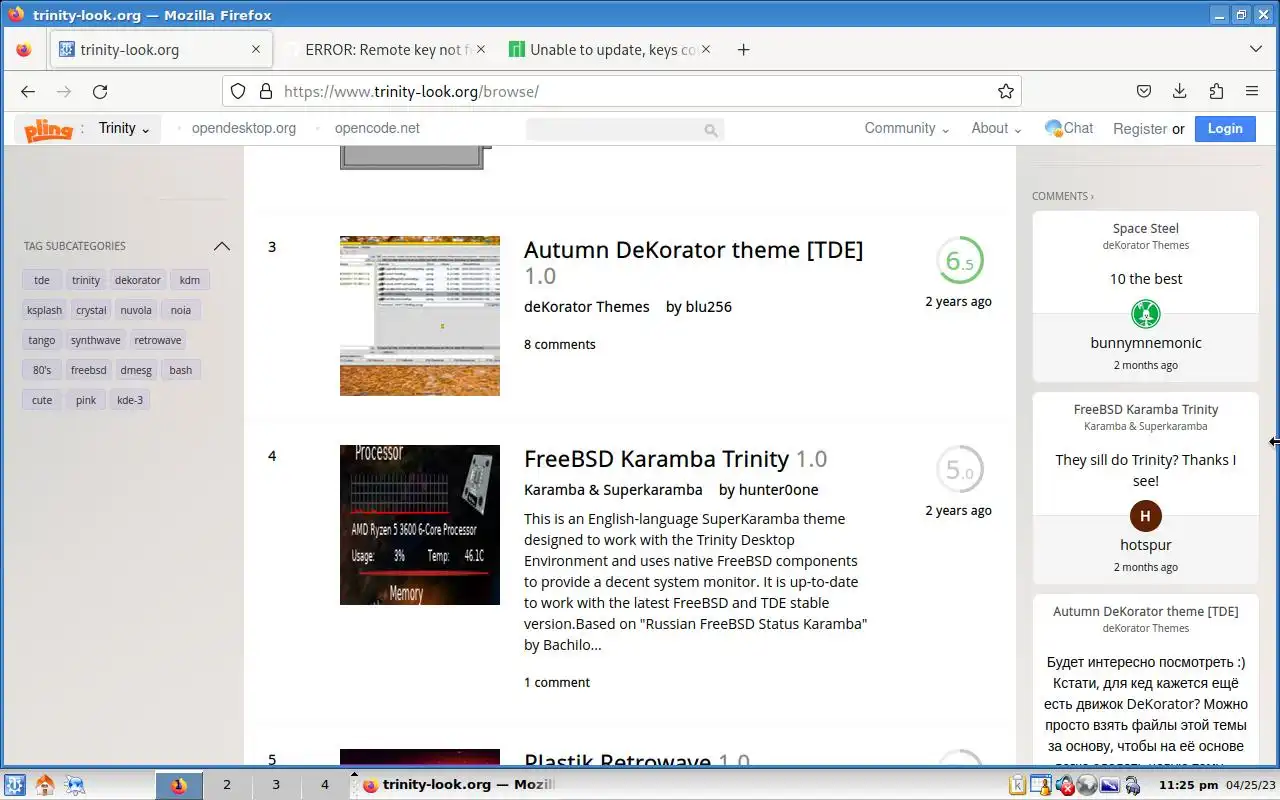Bookmark this page with the star icon

(x=1006, y=91)
